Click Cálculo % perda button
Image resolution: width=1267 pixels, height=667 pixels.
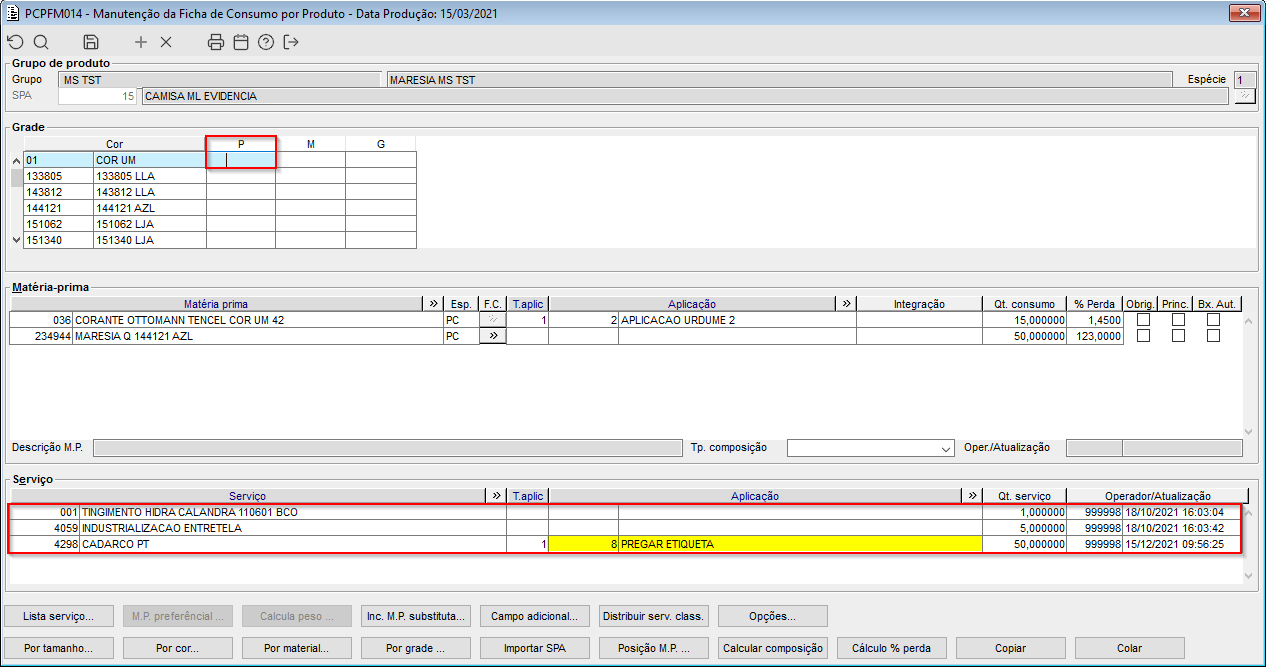tap(892, 648)
